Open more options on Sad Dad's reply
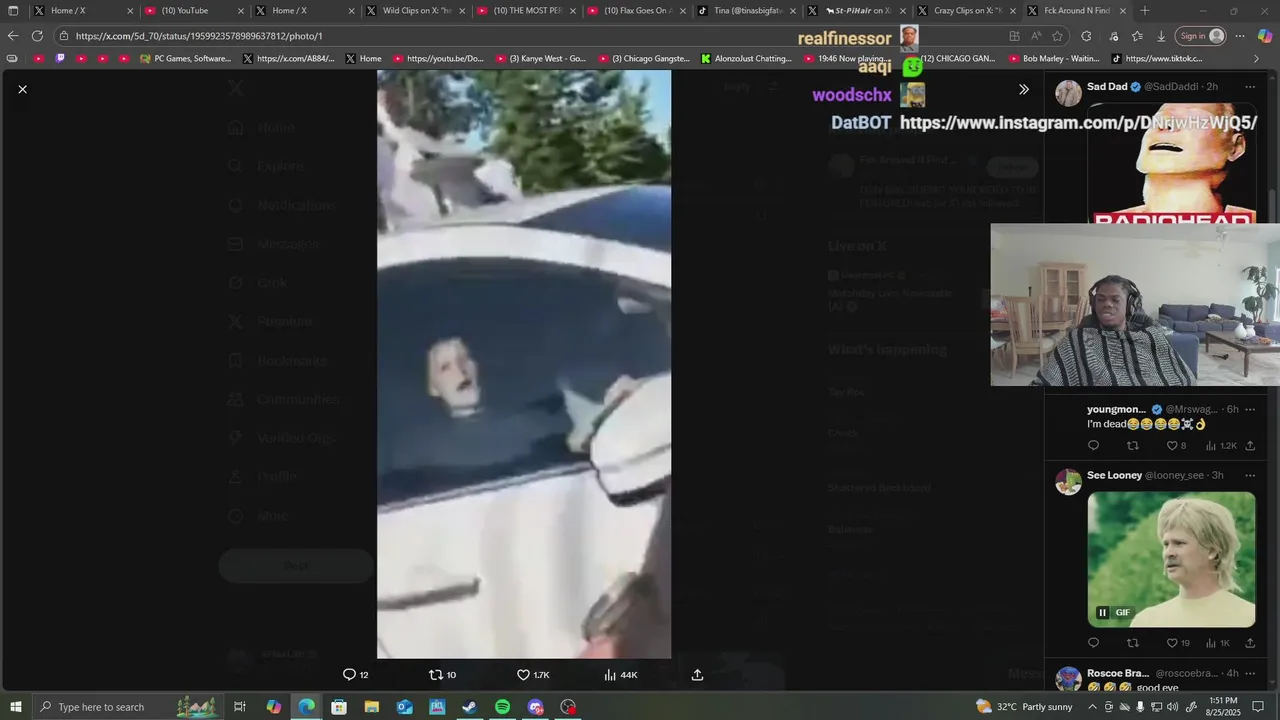 [x=1249, y=87]
